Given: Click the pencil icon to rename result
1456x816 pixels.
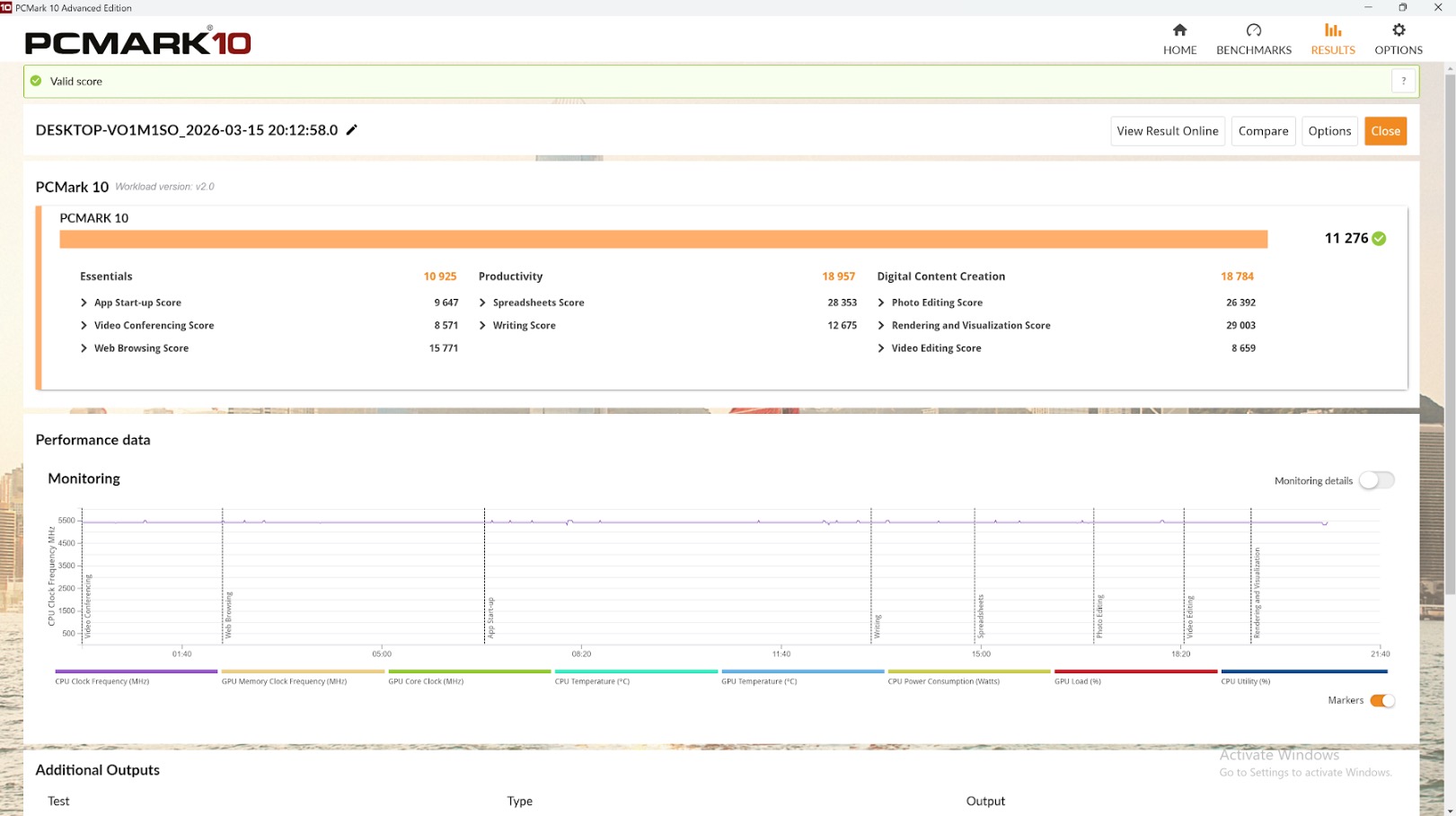Looking at the screenshot, I should point(352,130).
